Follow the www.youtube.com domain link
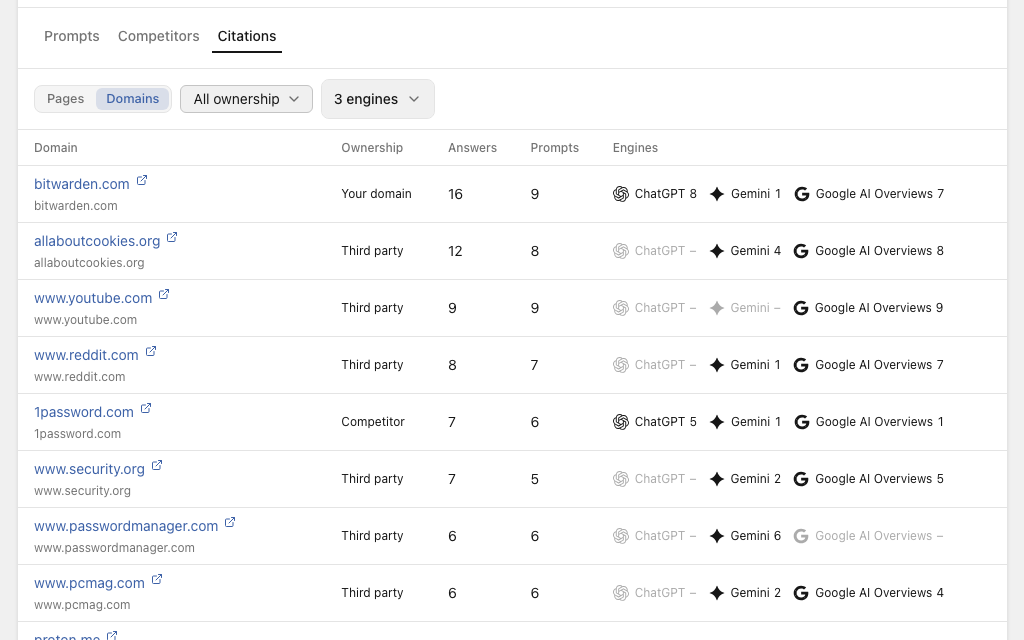The width and height of the screenshot is (1024, 640). point(93,298)
